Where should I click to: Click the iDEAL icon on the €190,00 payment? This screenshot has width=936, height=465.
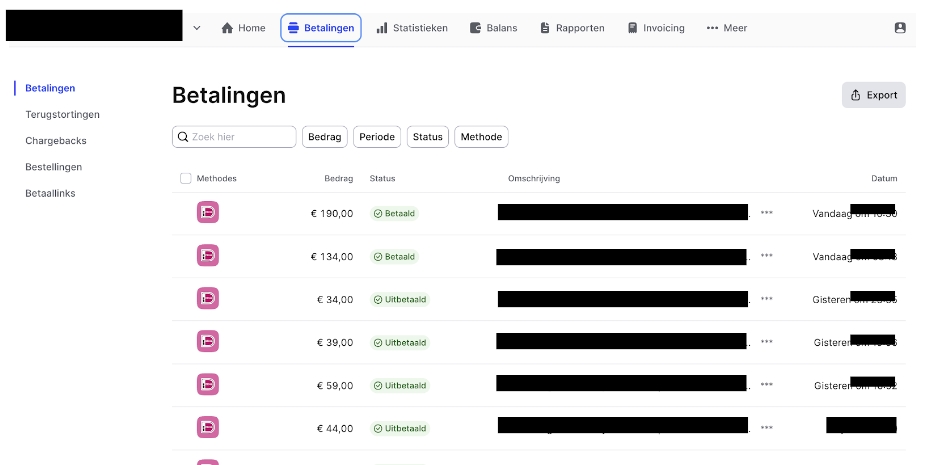click(x=208, y=212)
